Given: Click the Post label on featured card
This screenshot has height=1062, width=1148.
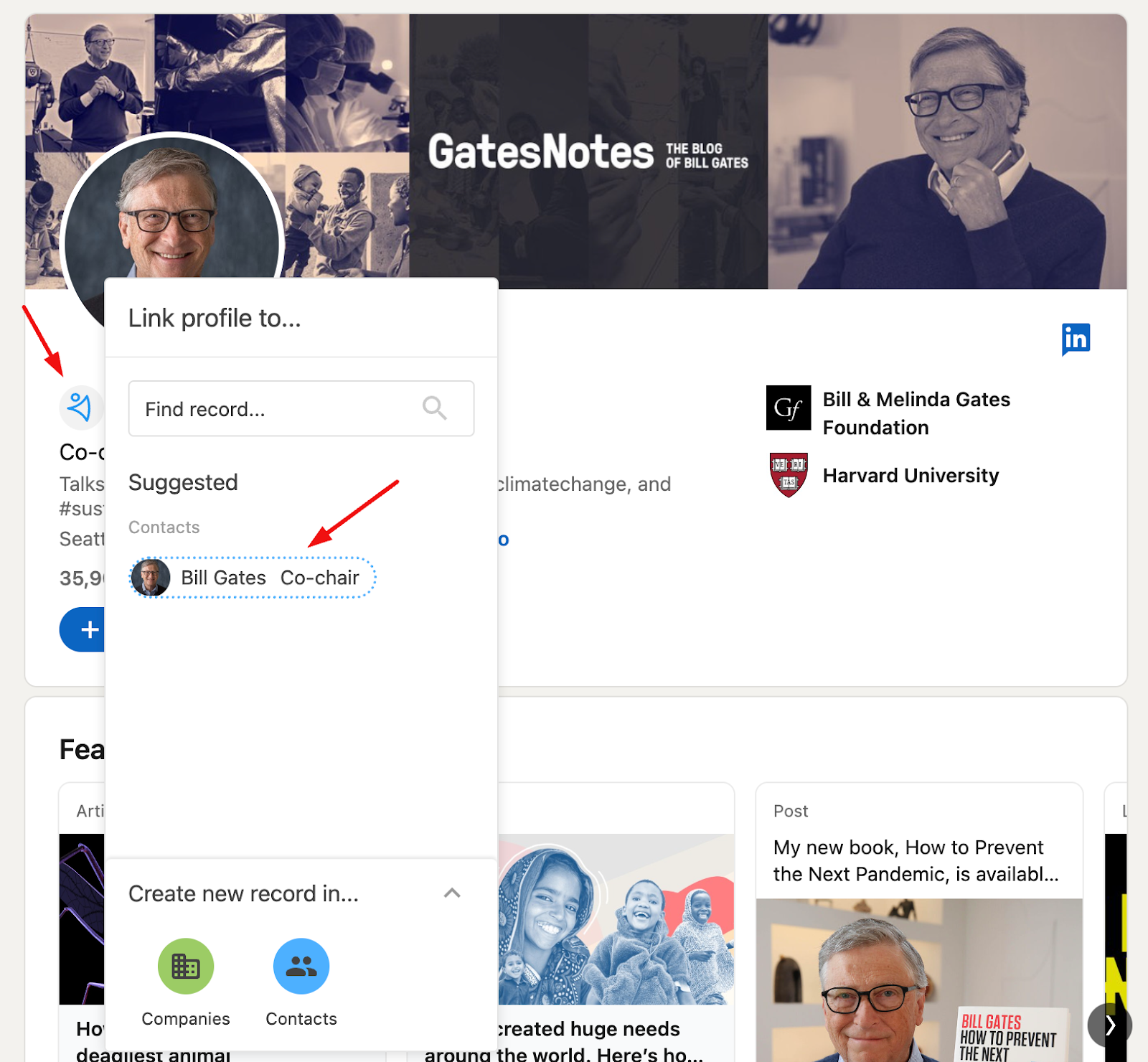Looking at the screenshot, I should click(x=791, y=811).
